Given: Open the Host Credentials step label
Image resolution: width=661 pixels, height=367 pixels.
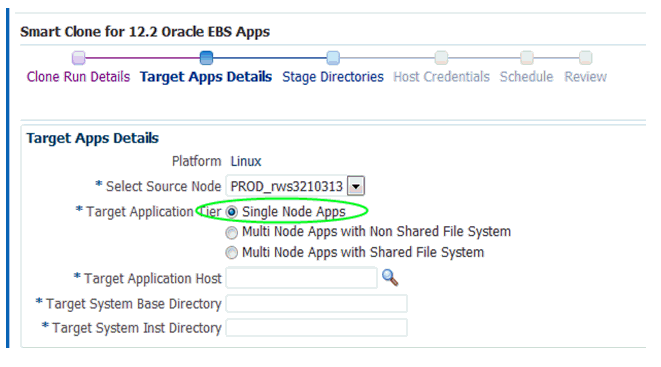Looking at the screenshot, I should [x=441, y=77].
